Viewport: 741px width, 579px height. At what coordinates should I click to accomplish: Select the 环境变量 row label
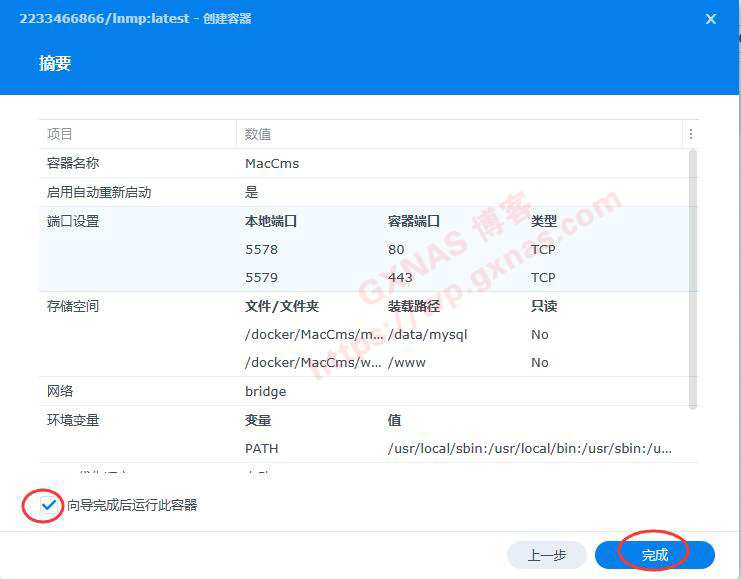tap(73, 420)
